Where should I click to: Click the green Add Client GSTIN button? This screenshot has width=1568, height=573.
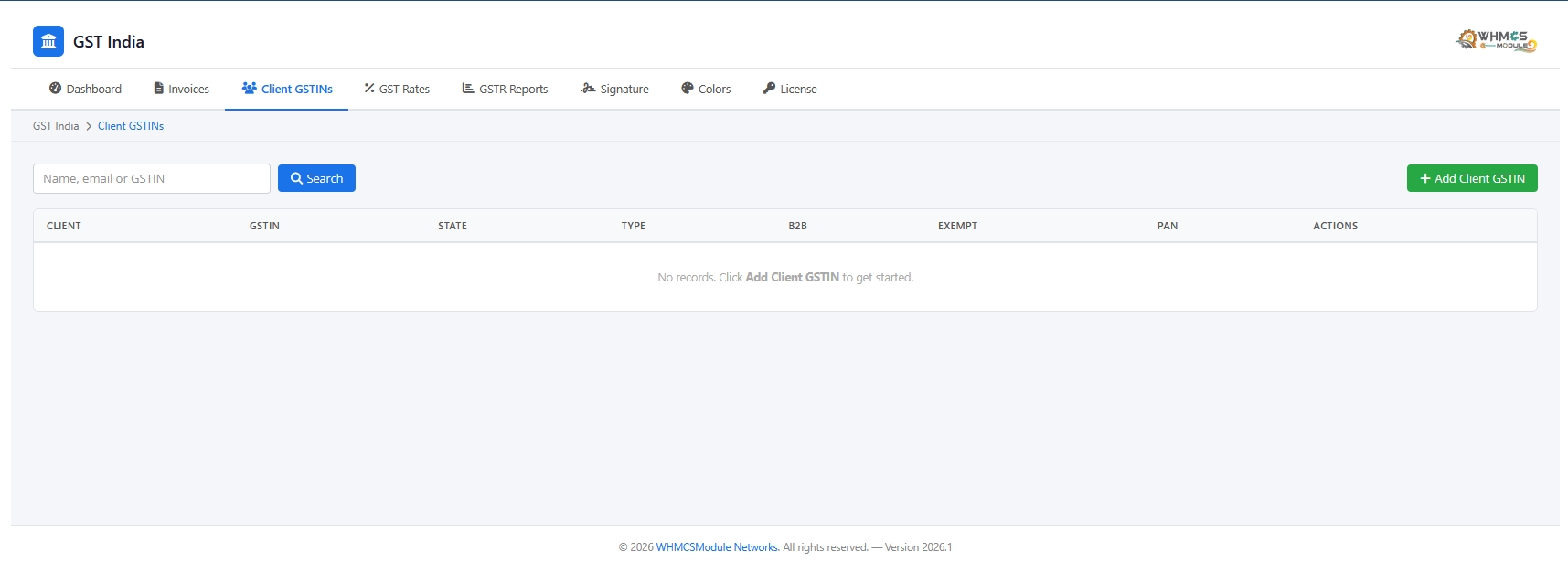tap(1472, 178)
